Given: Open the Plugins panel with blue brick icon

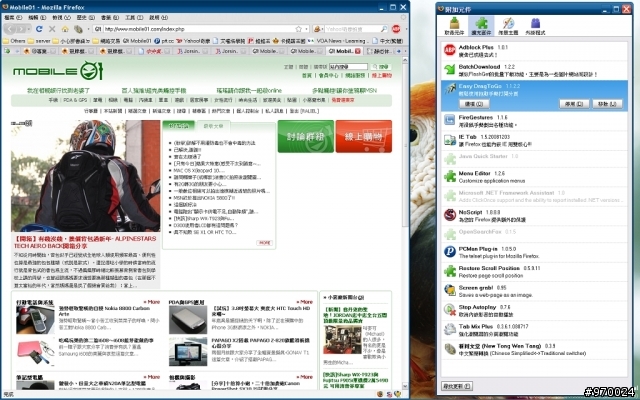Looking at the screenshot, I should click(535, 26).
